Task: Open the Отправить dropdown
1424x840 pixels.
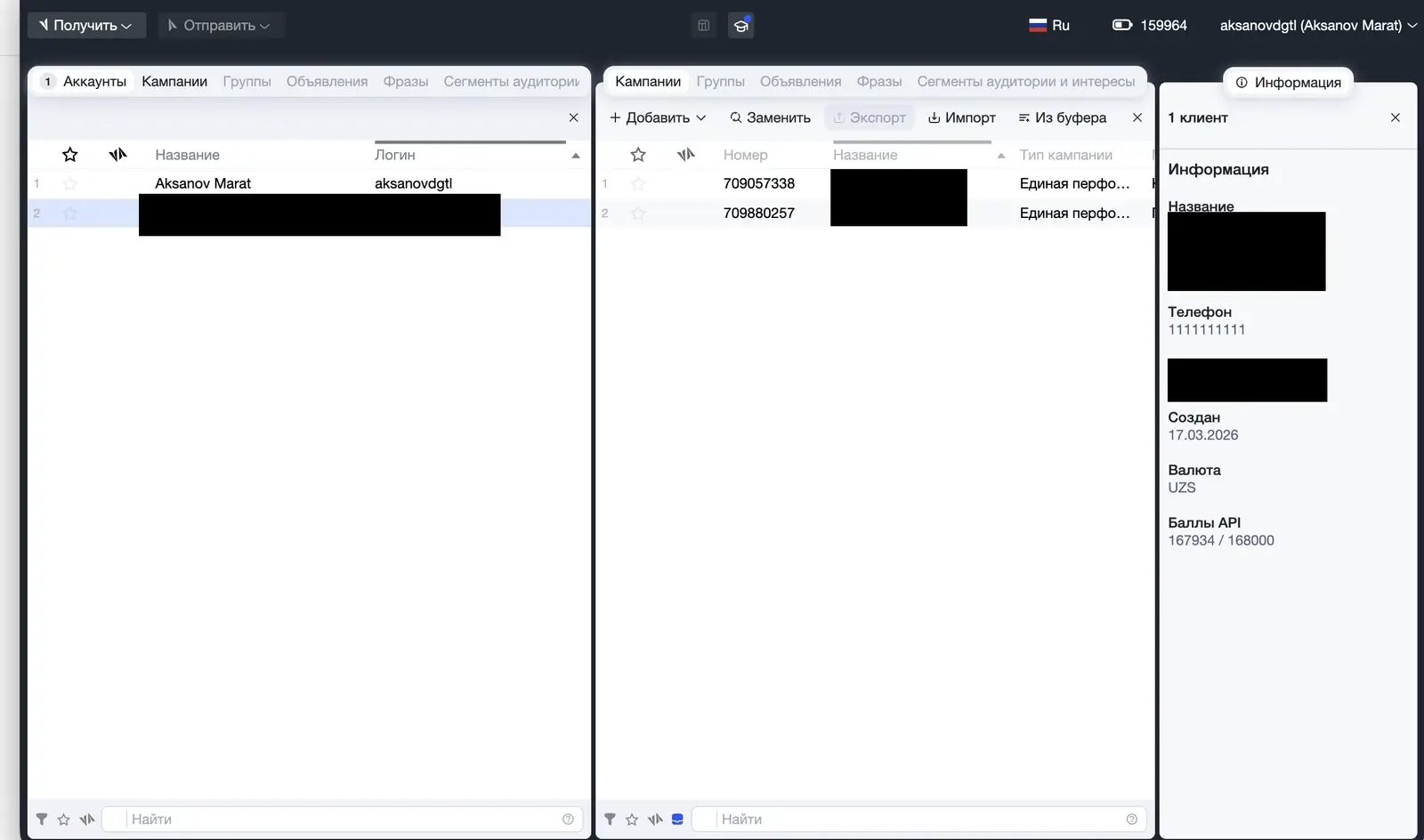Action: (219, 25)
